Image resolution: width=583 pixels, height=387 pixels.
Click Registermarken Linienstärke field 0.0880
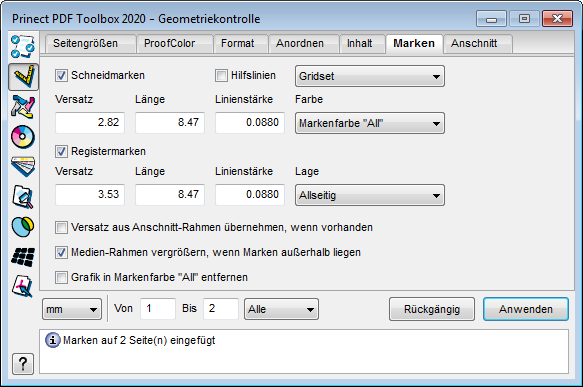[250, 195]
